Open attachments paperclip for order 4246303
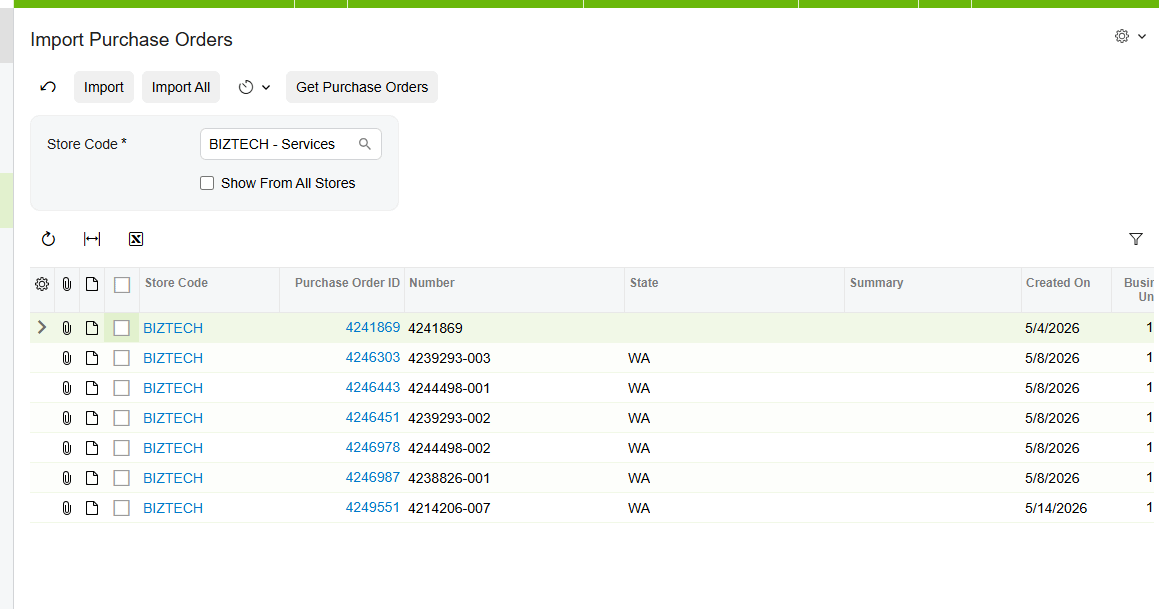This screenshot has height=609, width=1159. 67,358
